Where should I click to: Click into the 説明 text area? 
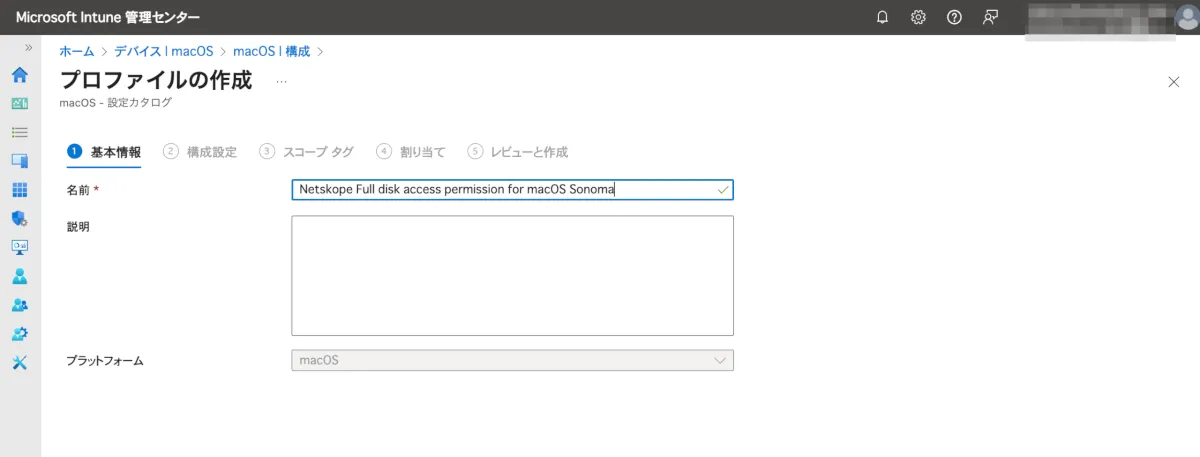click(512, 276)
